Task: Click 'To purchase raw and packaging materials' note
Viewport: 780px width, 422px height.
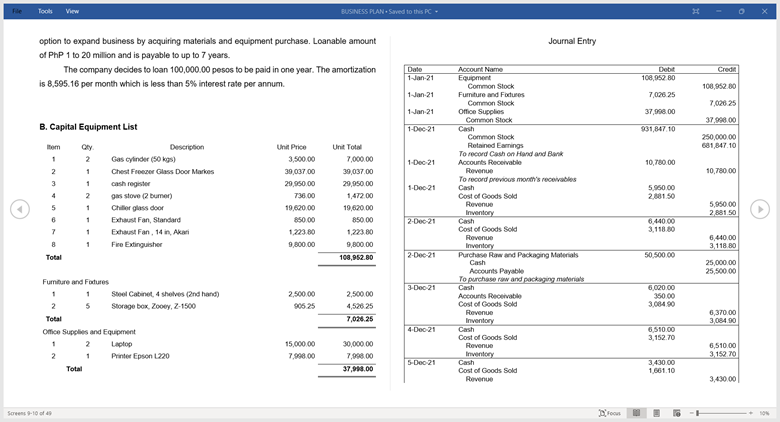Action: [521, 279]
